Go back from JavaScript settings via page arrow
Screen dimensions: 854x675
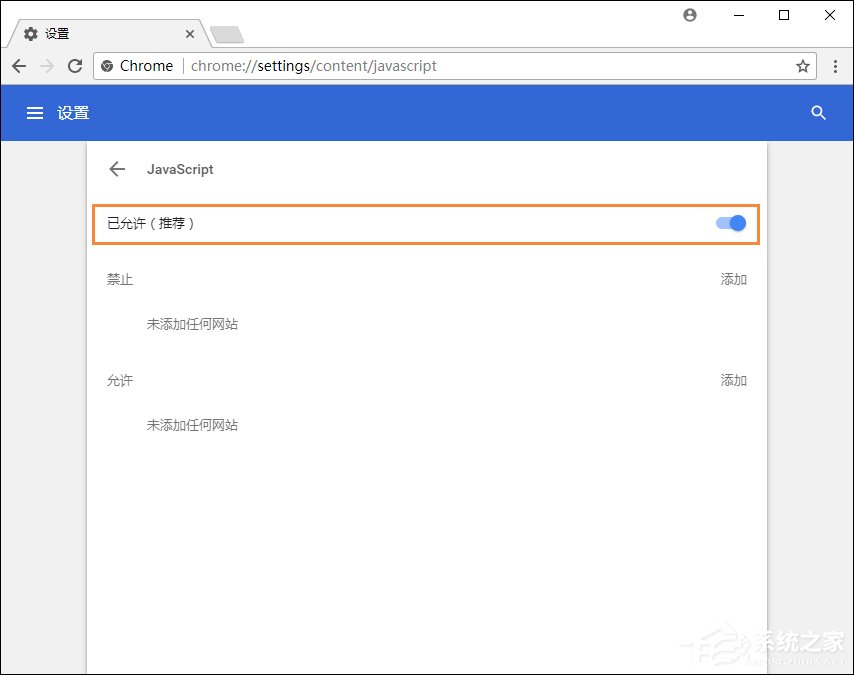117,169
